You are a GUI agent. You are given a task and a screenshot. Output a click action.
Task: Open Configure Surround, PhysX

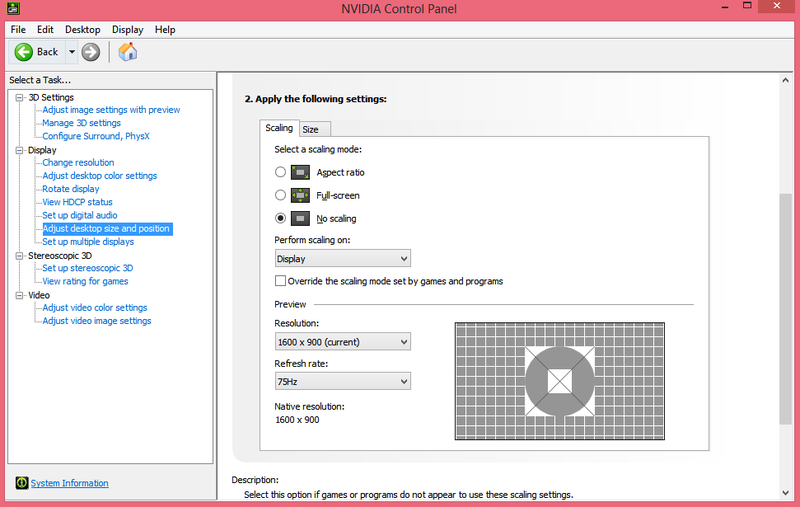(x=96, y=136)
